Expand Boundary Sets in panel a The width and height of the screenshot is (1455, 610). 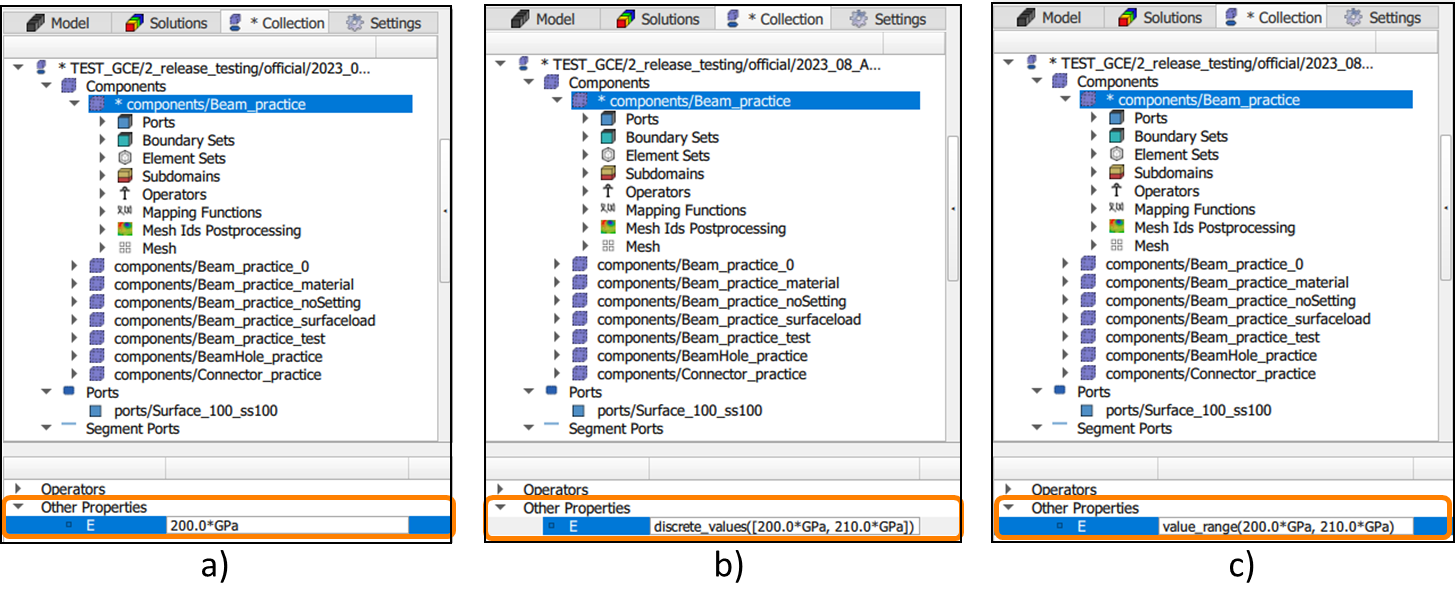(x=102, y=140)
